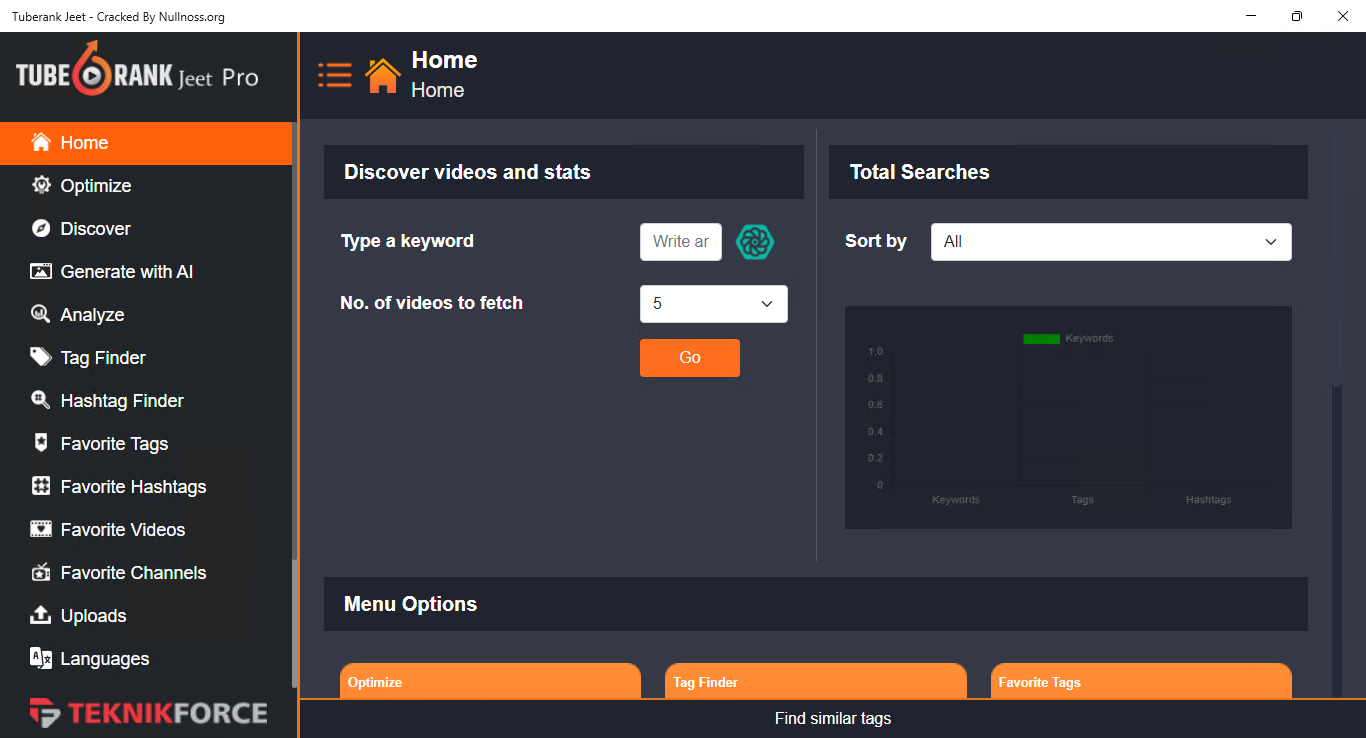Click the Generate with AI image icon
1366x738 pixels.
point(41,271)
